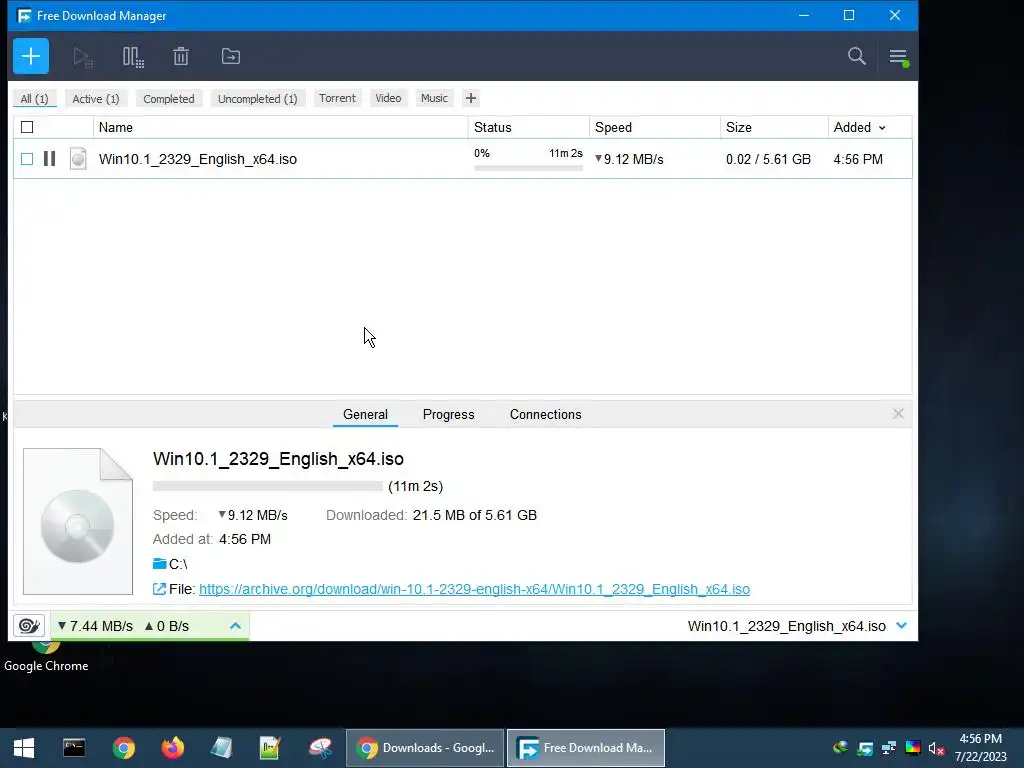1024x768 pixels.
Task: Select the Completed filter tab
Action: [168, 99]
